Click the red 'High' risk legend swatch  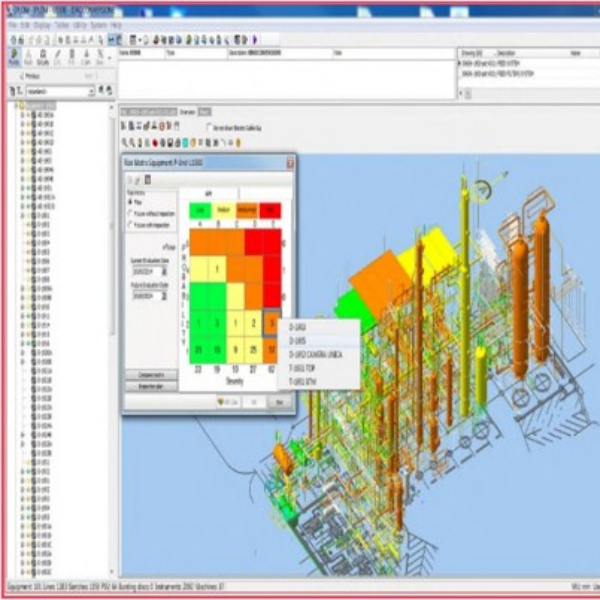coord(272,209)
